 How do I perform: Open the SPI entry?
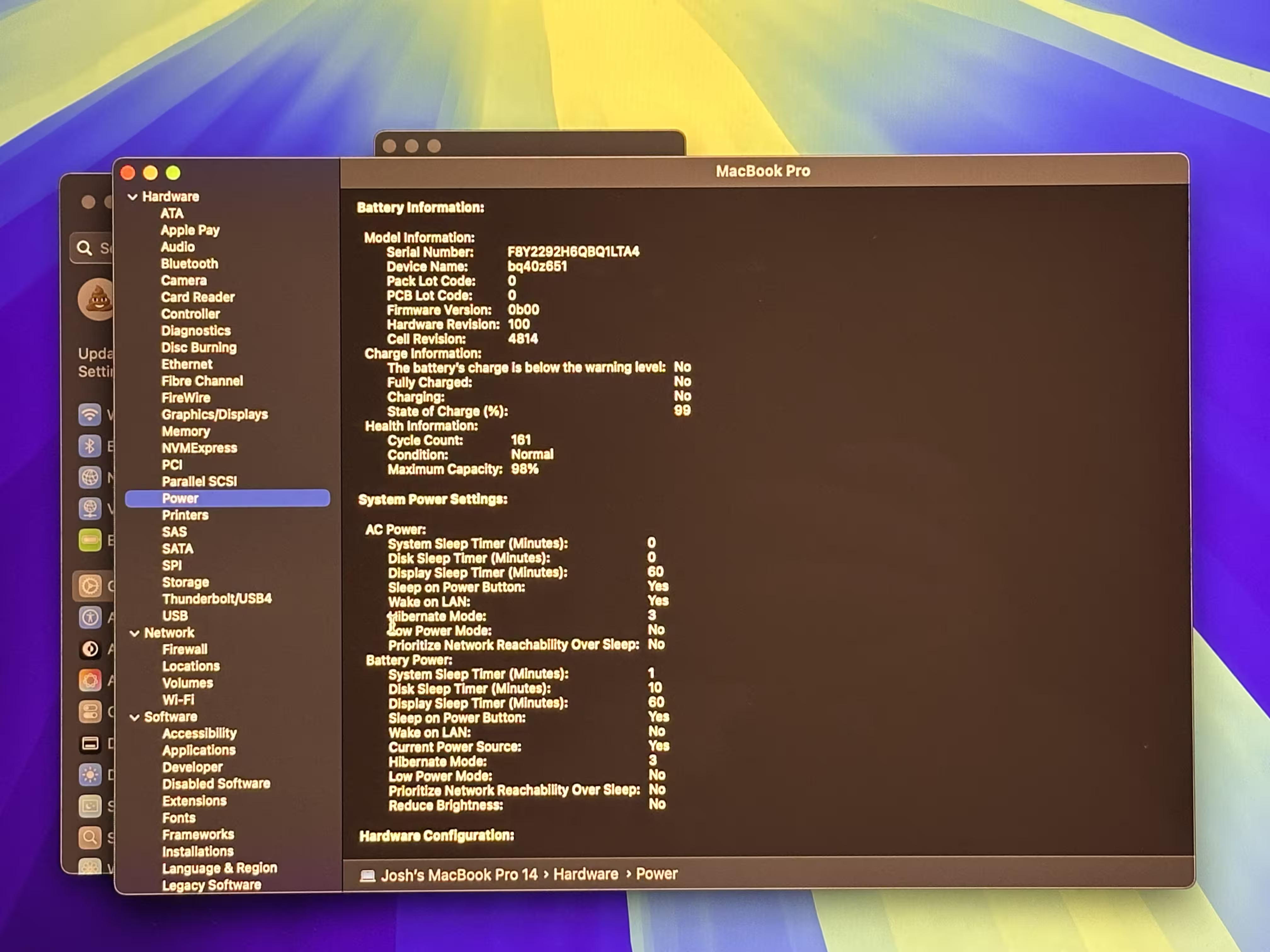pos(172,565)
